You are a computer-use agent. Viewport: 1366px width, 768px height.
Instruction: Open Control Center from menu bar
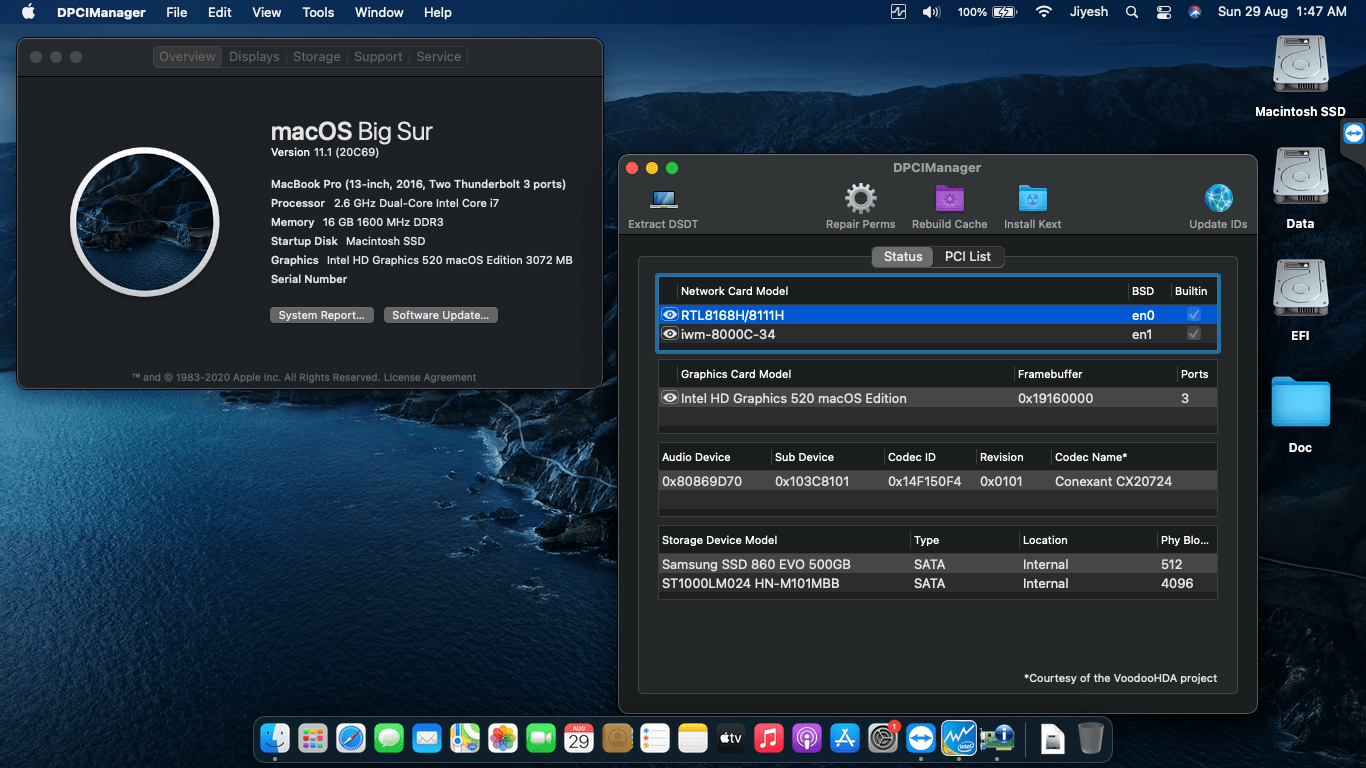click(1163, 12)
